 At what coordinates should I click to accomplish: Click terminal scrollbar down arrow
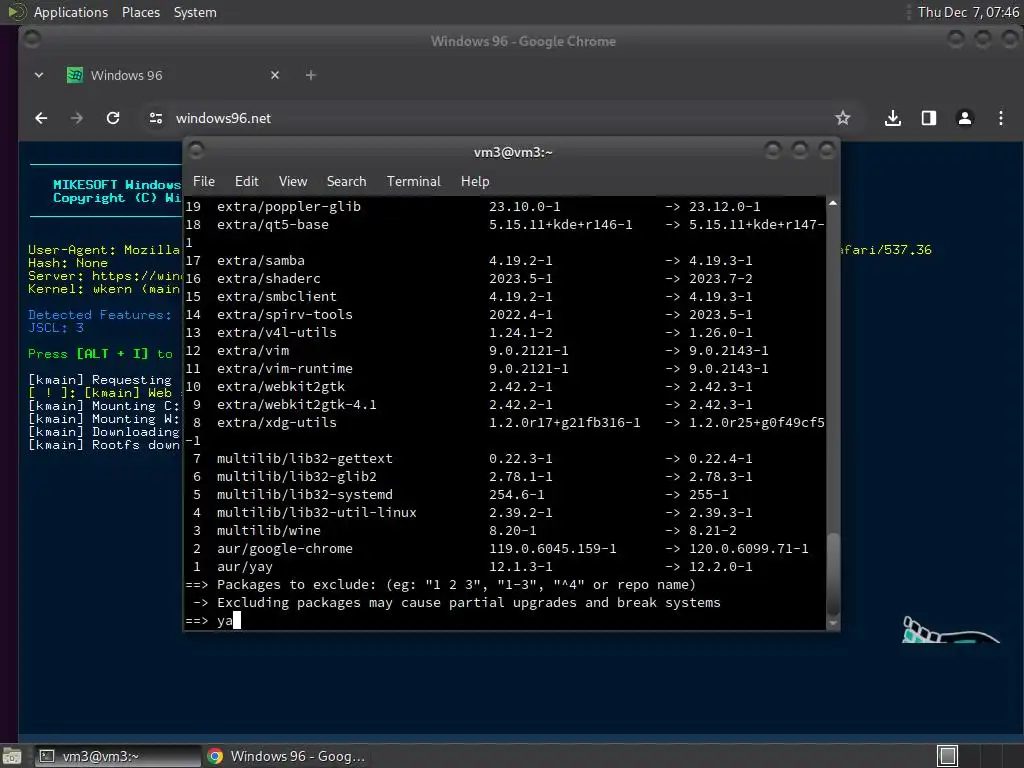pos(833,624)
